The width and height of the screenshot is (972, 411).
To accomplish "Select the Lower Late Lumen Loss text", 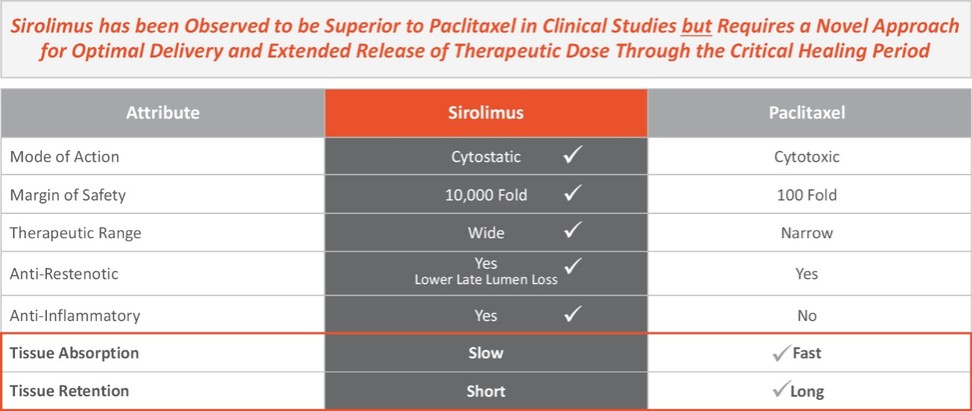I will coord(486,280).
